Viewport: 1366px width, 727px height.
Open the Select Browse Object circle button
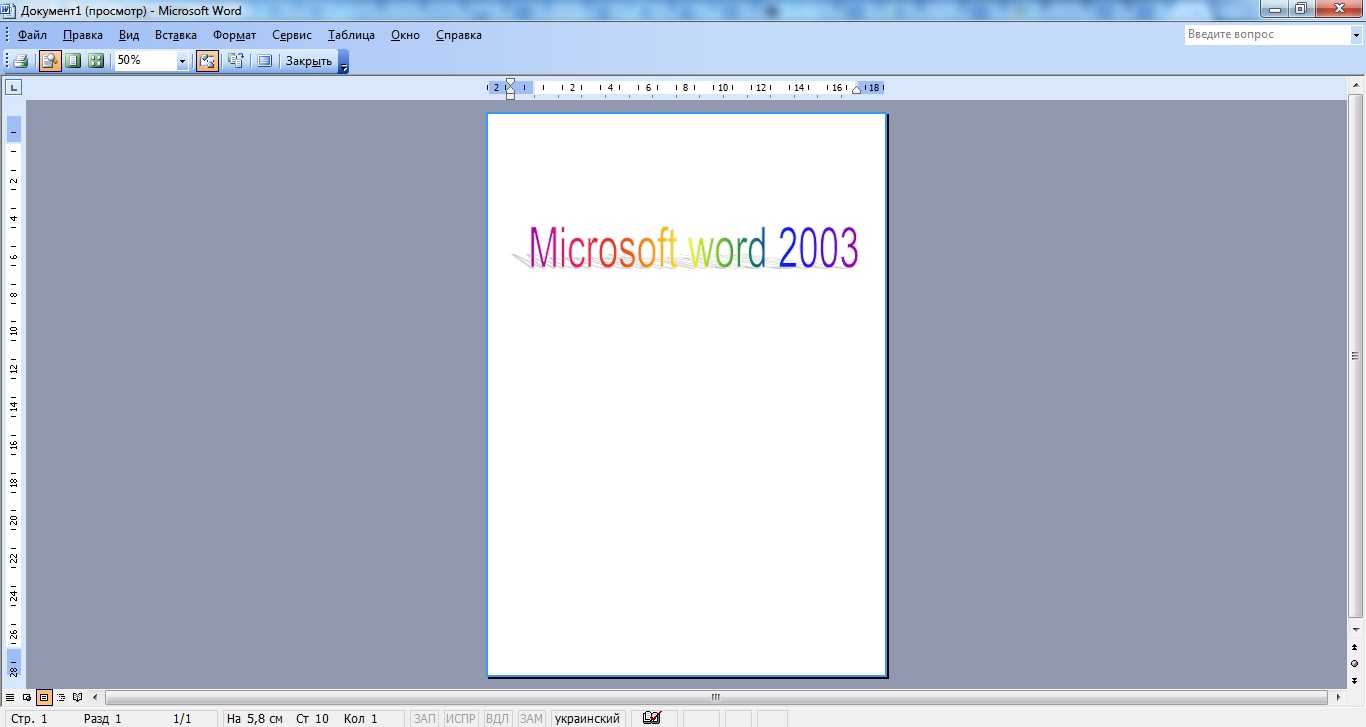(x=1356, y=664)
